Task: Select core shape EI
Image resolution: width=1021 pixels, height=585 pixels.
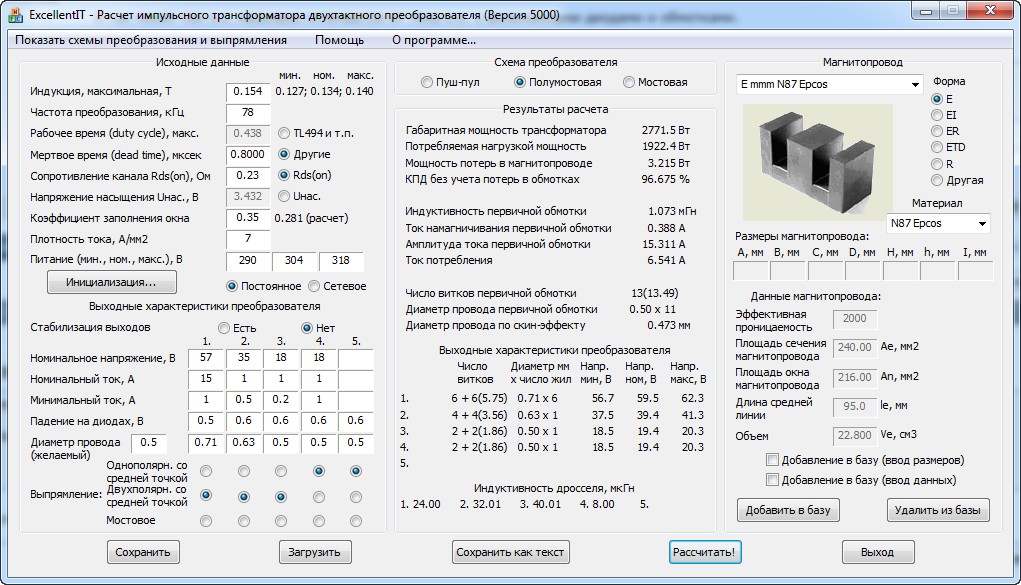Action: (x=936, y=115)
